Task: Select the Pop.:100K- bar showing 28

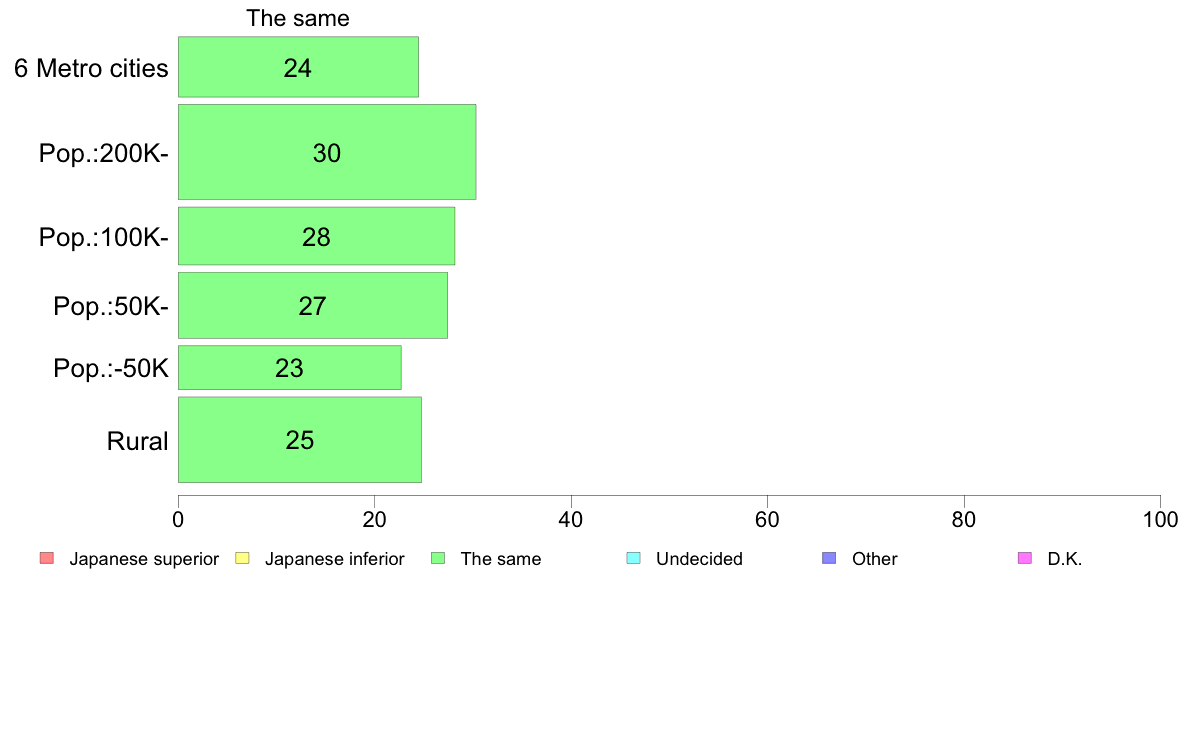Action: pos(316,236)
